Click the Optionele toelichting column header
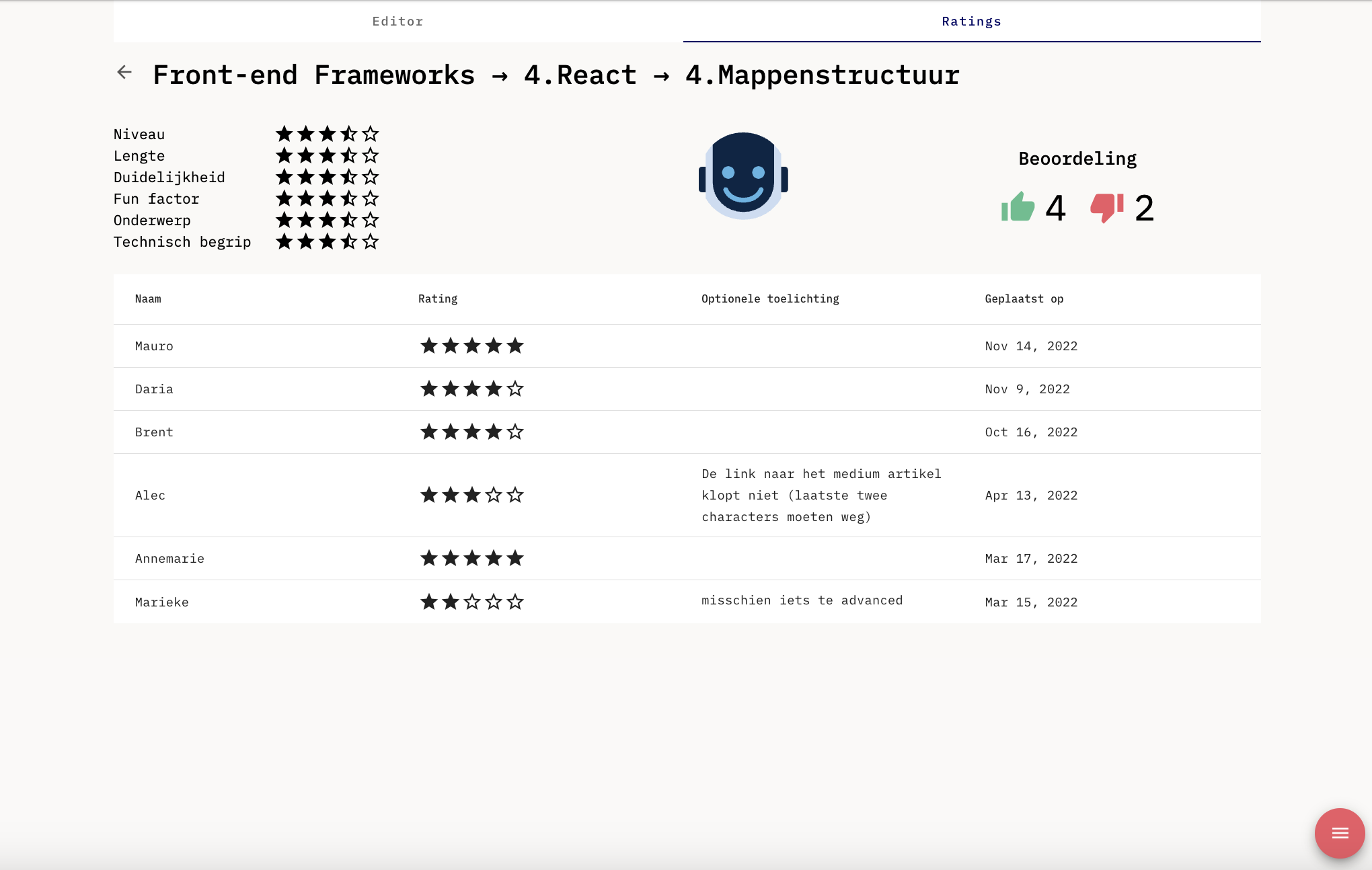This screenshot has width=1372, height=870. (x=770, y=299)
